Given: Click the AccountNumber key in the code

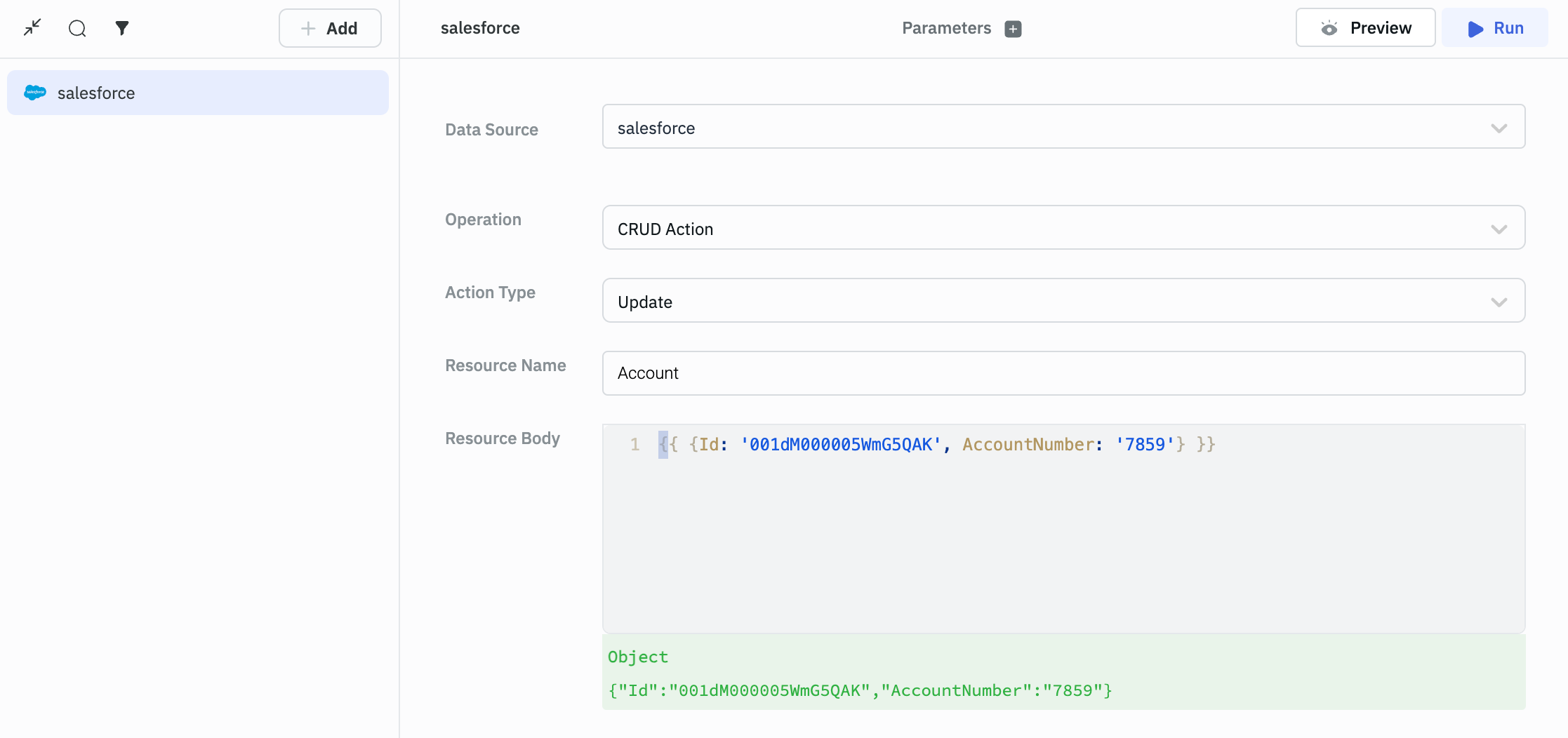Looking at the screenshot, I should 1028,444.
